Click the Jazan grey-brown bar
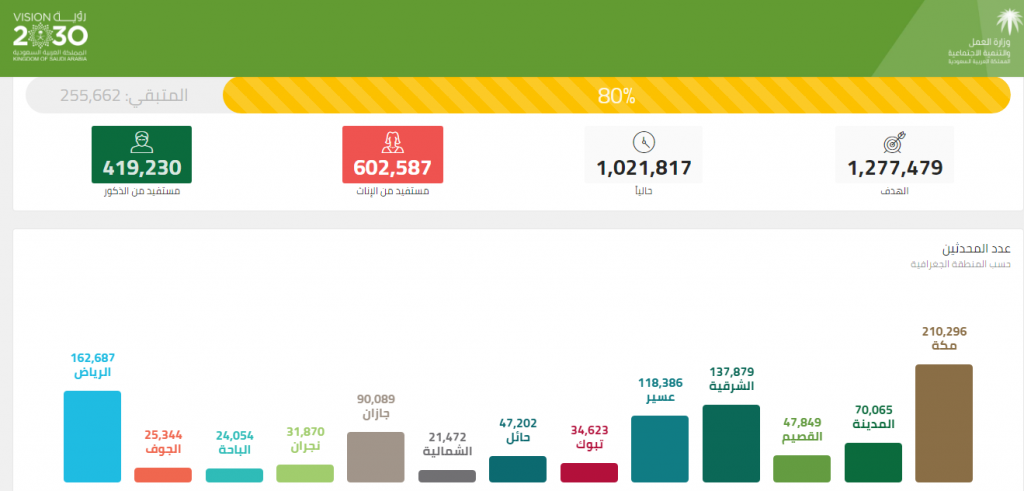This screenshot has width=1024, height=491. click(376, 457)
